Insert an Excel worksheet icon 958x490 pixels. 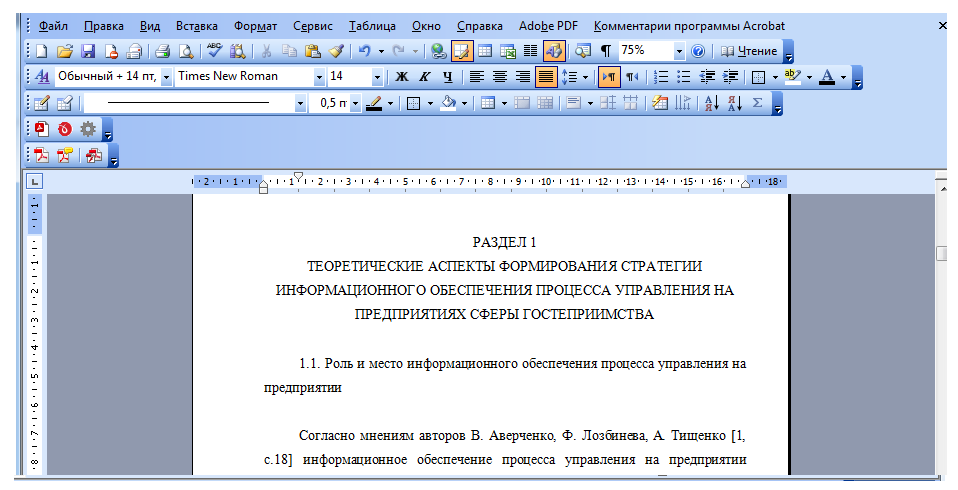(x=508, y=51)
